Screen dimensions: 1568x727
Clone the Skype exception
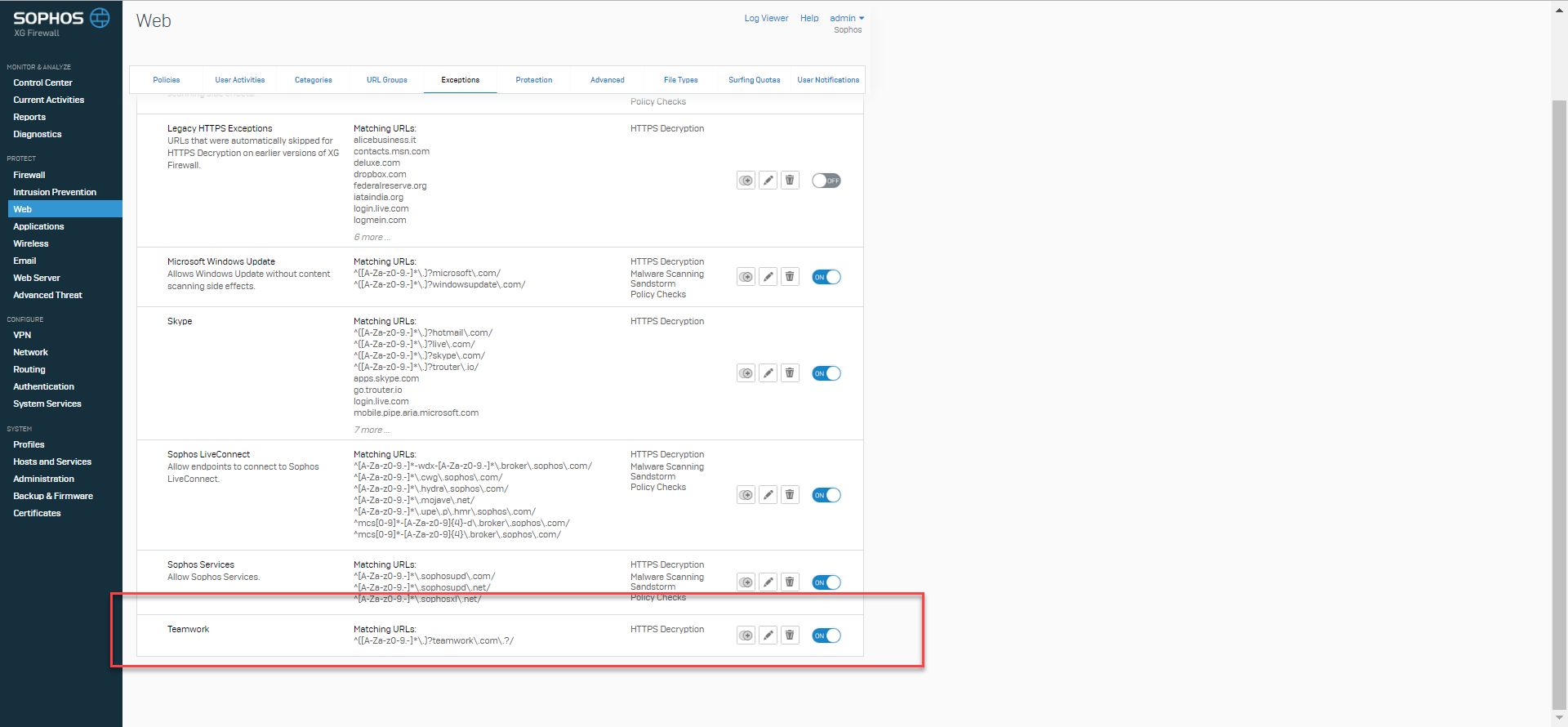coord(746,373)
